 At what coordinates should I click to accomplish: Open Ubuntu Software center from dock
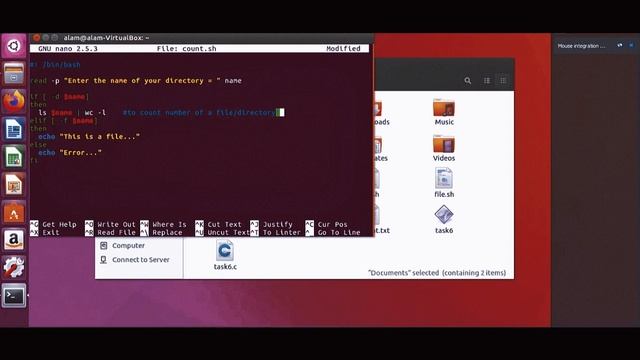[x=14, y=213]
